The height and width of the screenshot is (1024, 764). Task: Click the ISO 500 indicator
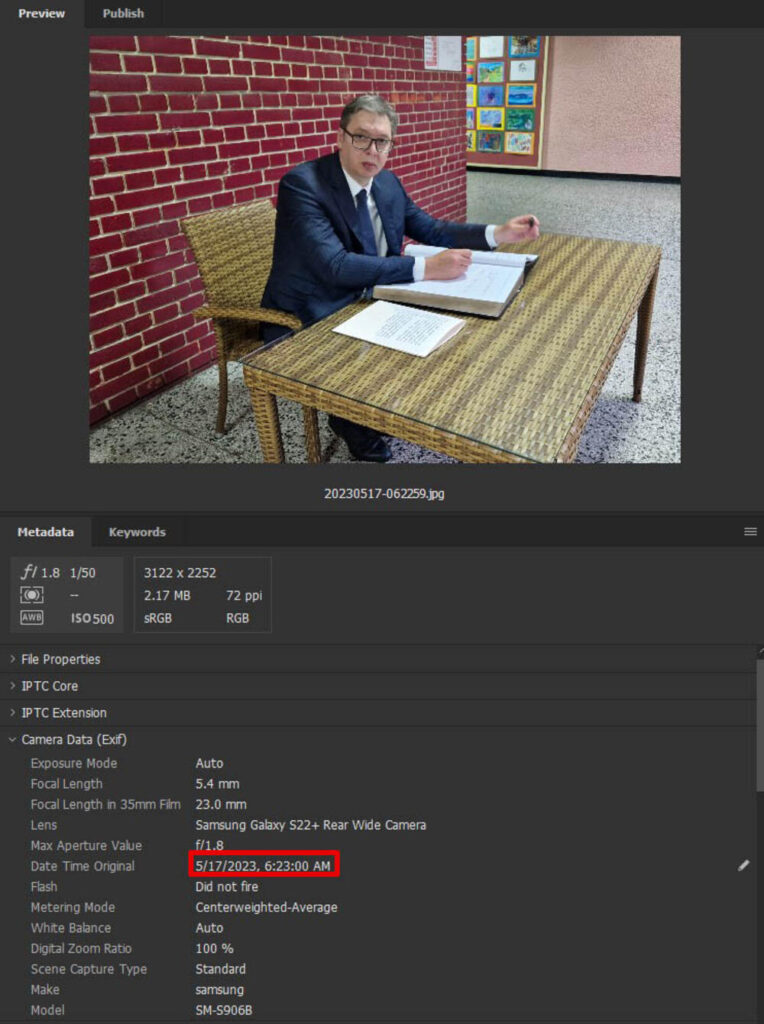coord(92,619)
